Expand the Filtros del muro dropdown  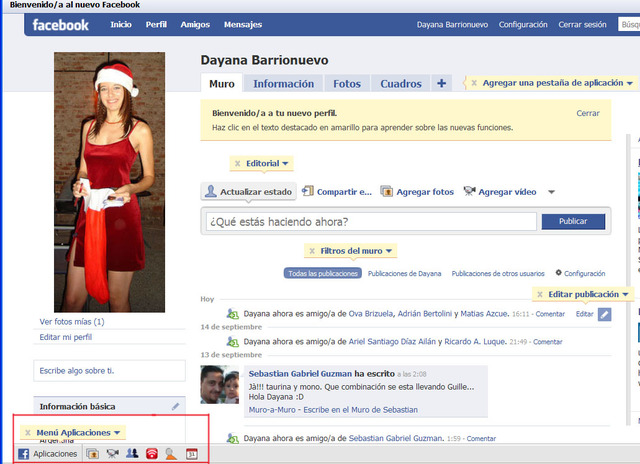point(389,251)
